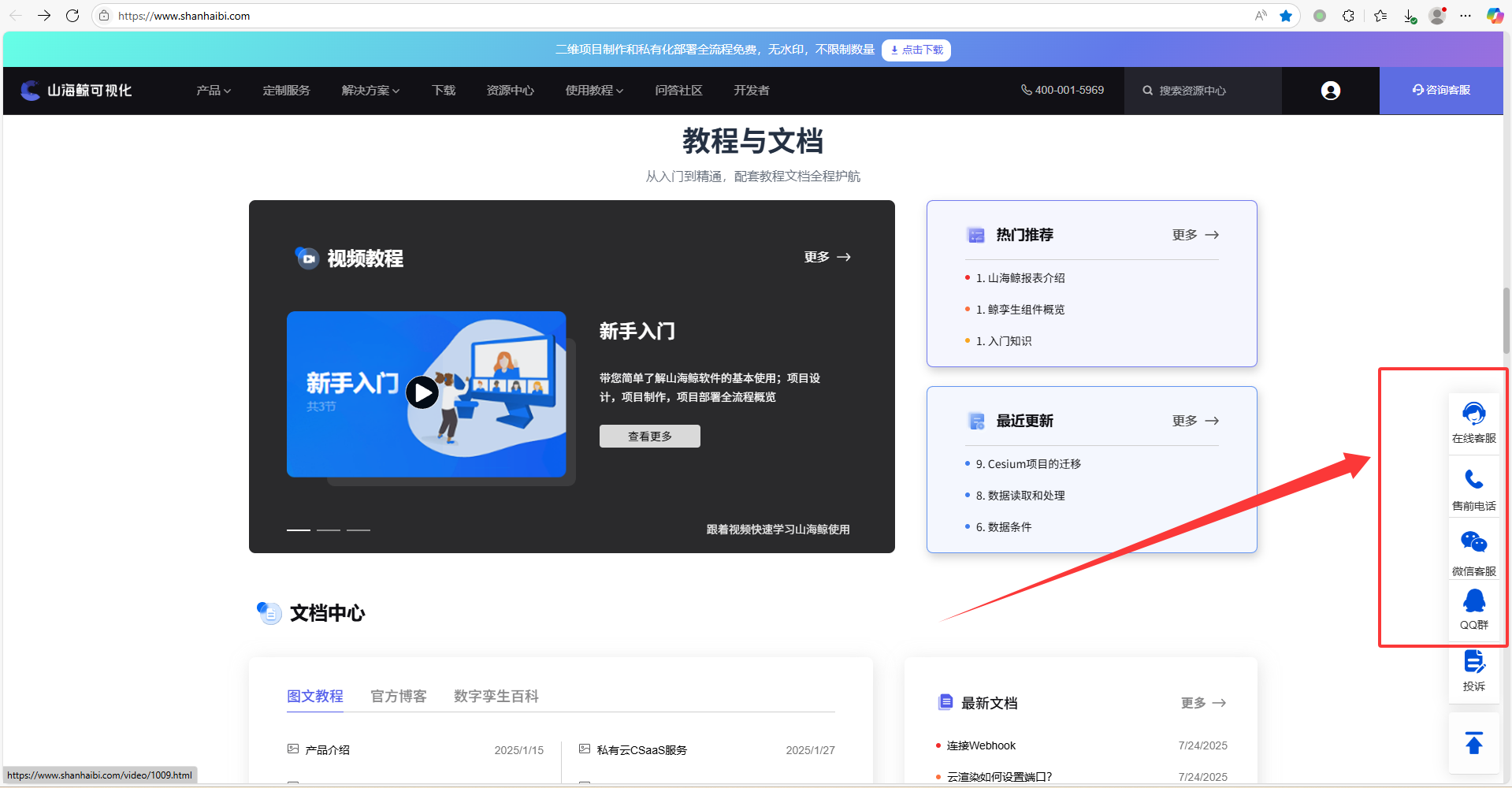
Task: Switch to the 数字孪生百科 tab
Action: click(496, 697)
